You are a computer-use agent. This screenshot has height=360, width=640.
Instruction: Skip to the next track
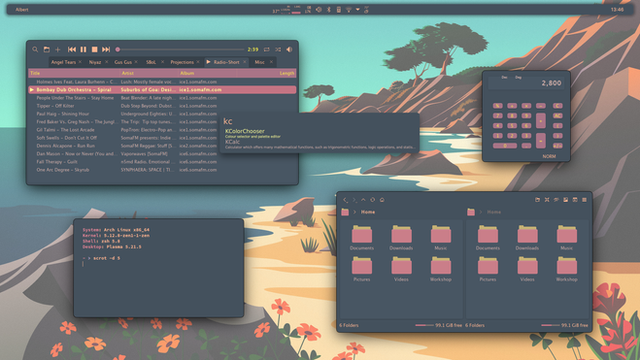[x=106, y=49]
